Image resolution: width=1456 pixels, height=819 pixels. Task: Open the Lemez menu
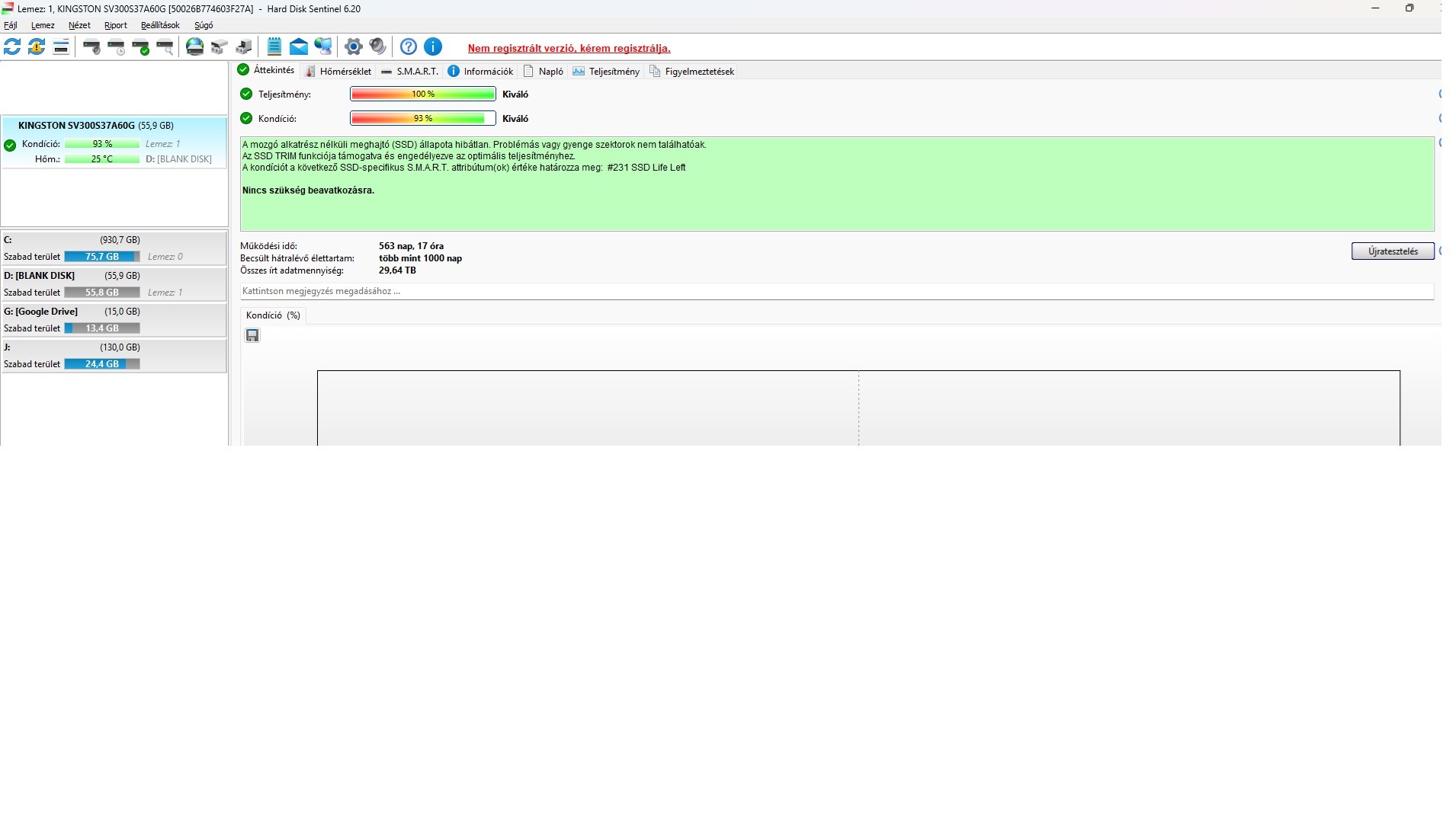43,25
